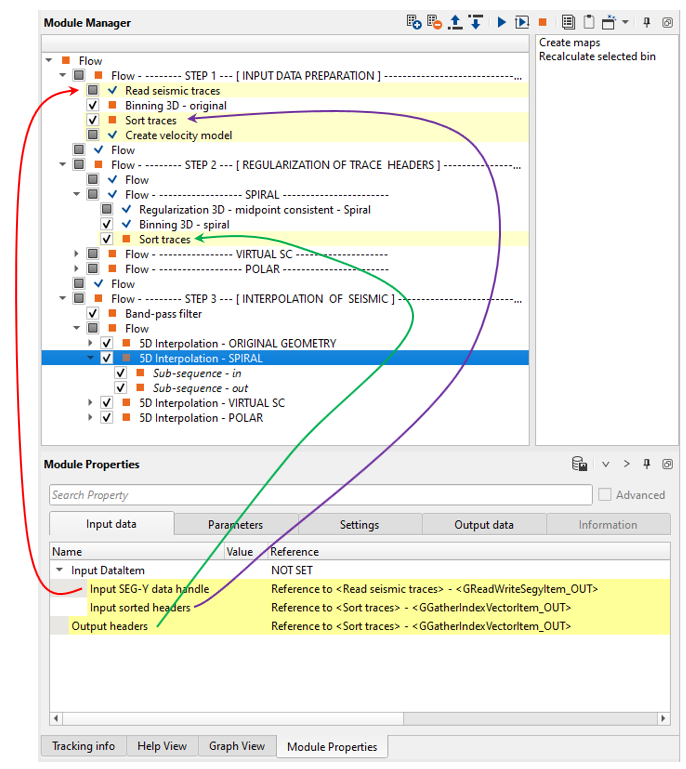Open the Graph View tab
Viewport: 686px width, 769px height.
[237, 746]
